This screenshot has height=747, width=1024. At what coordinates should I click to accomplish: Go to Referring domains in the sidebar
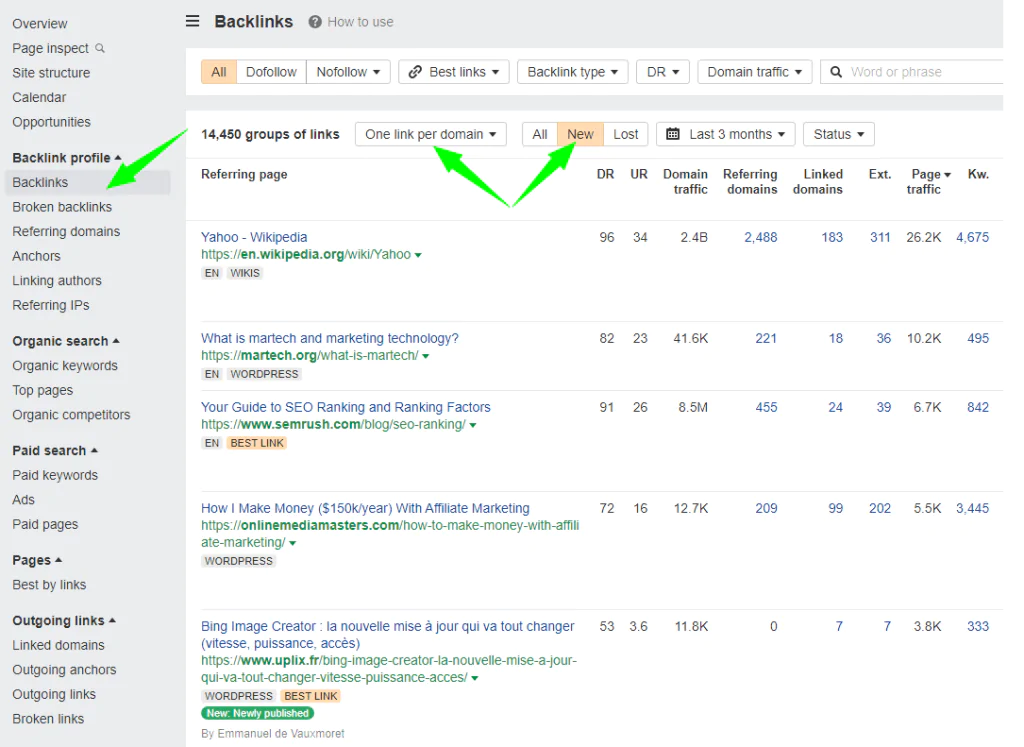66,232
